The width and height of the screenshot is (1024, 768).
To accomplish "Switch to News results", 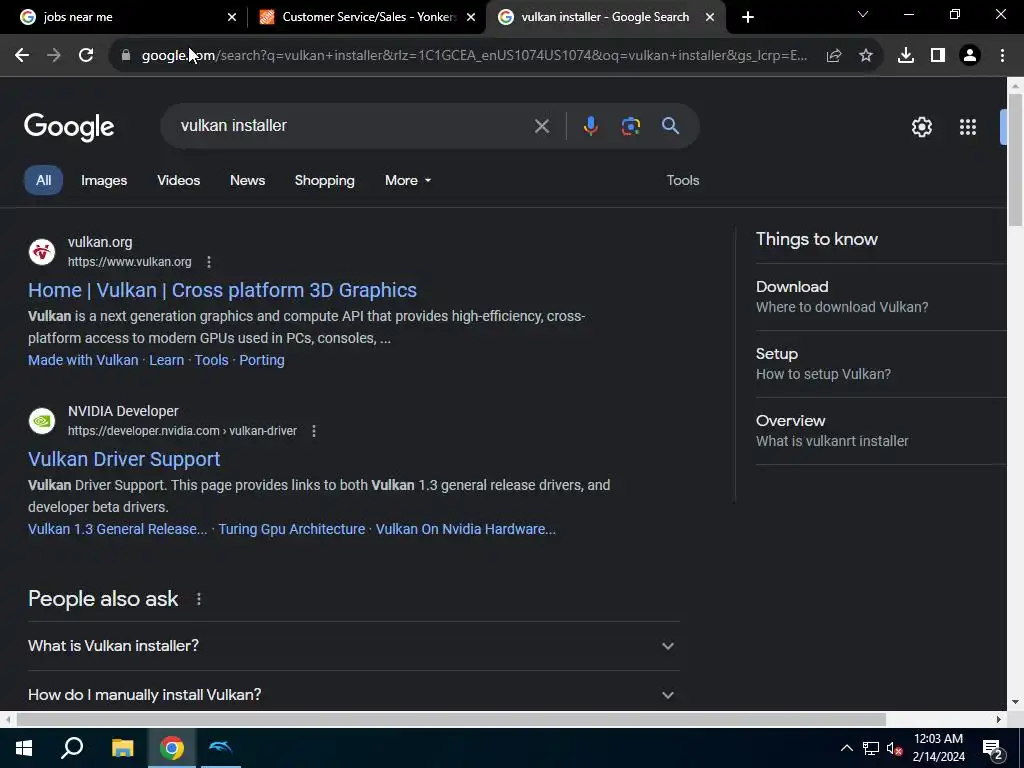I will click(x=247, y=180).
